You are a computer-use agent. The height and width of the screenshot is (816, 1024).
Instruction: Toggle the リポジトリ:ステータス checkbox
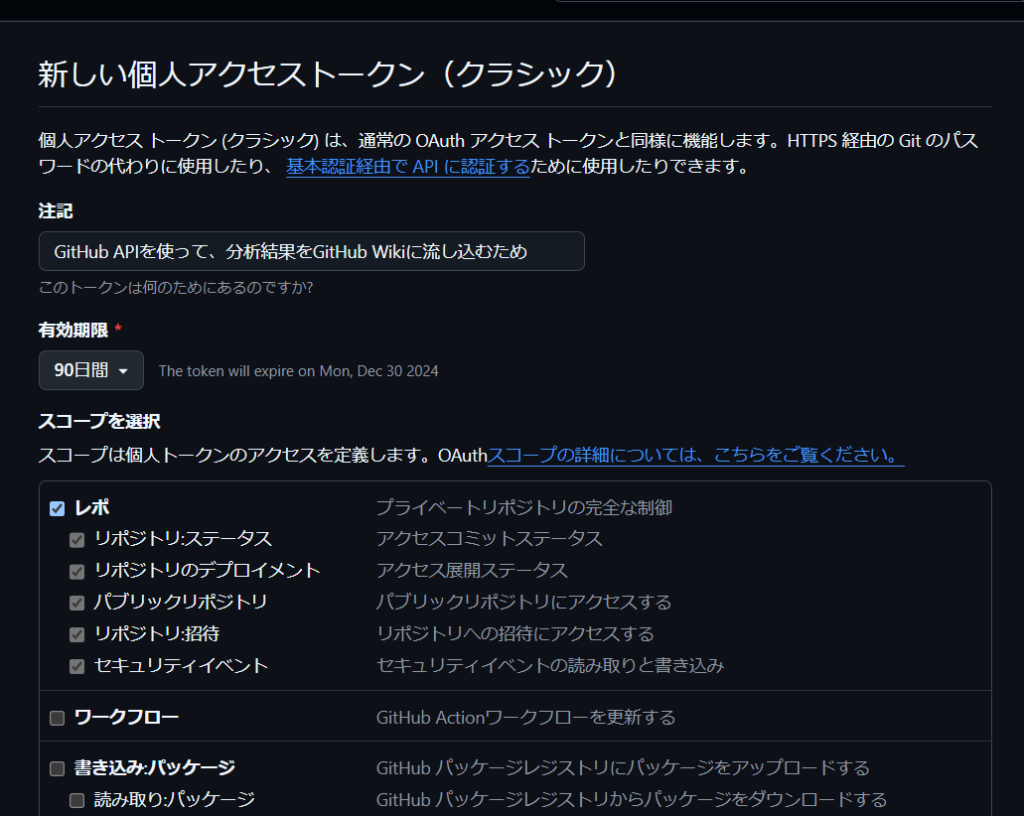(77, 540)
